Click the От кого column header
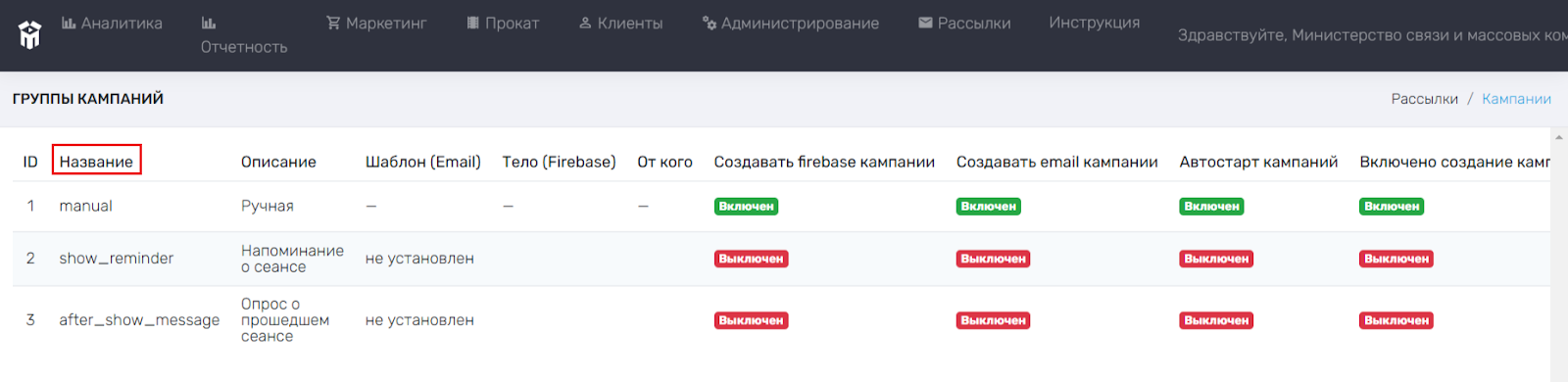 [x=664, y=162]
